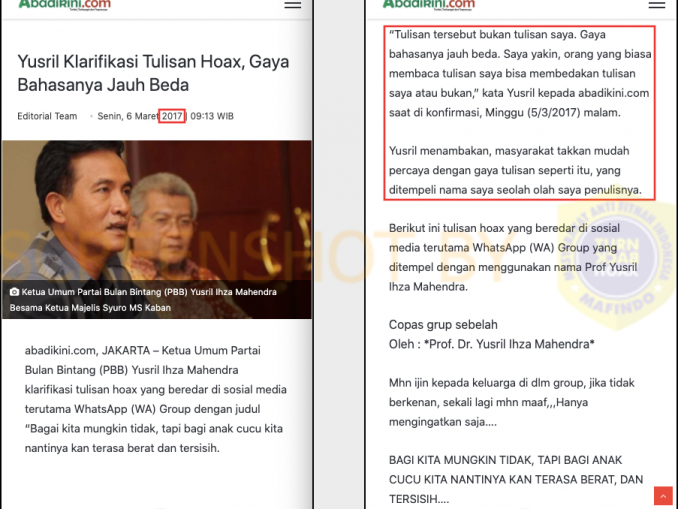Viewport: 678px width, 509px height.
Task: Click the time '09:13 WIB'
Action: tap(212, 116)
